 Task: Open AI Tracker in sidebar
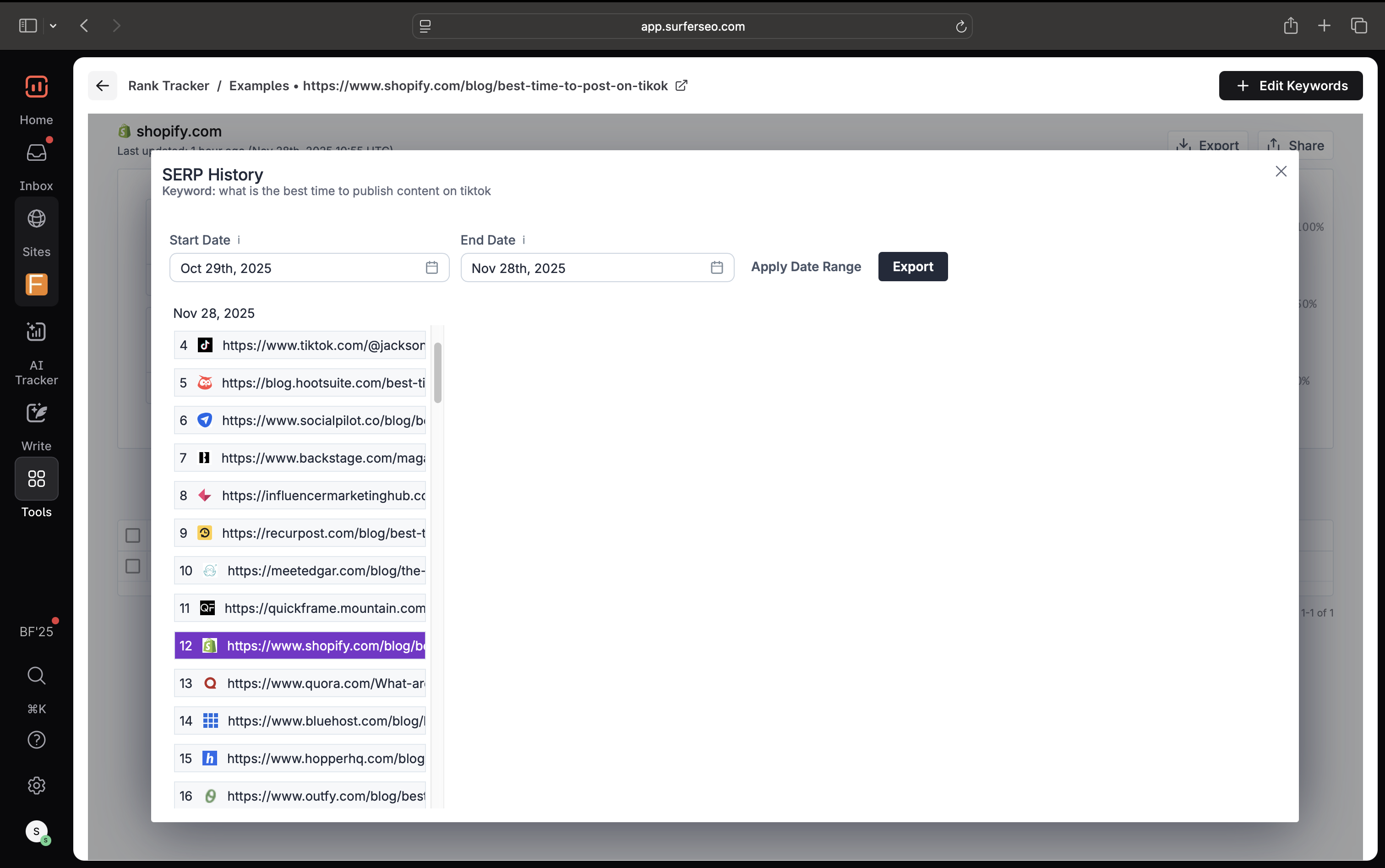[36, 332]
